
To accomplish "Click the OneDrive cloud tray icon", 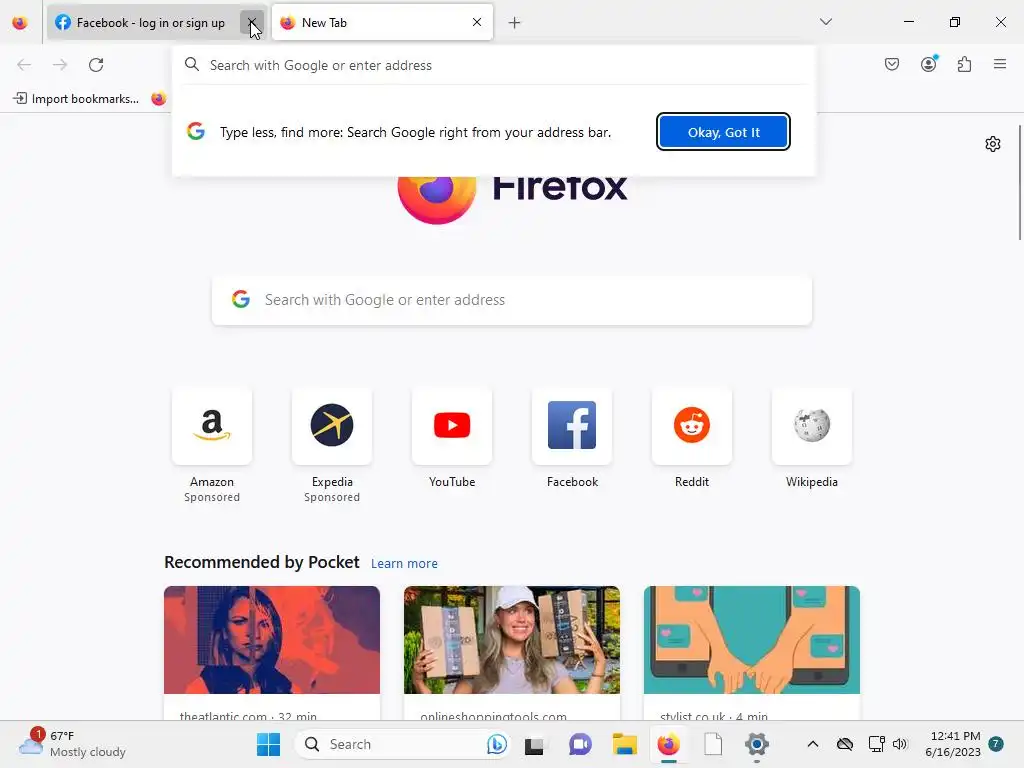I will (845, 744).
